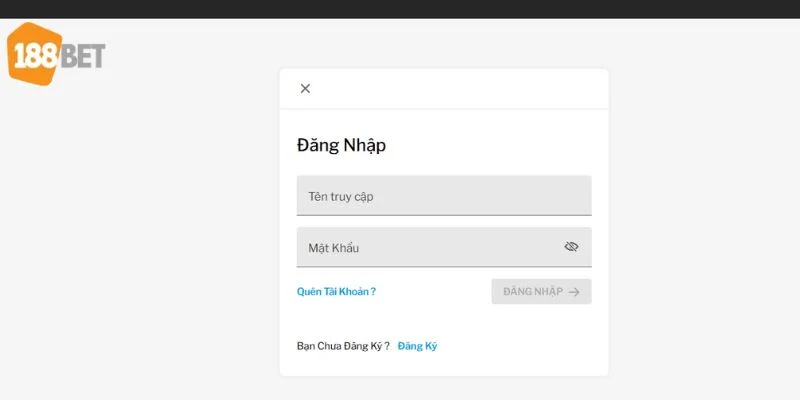Click the Đăng Nhập heading
Image resolution: width=800 pixels, height=400 pixels.
click(341, 145)
